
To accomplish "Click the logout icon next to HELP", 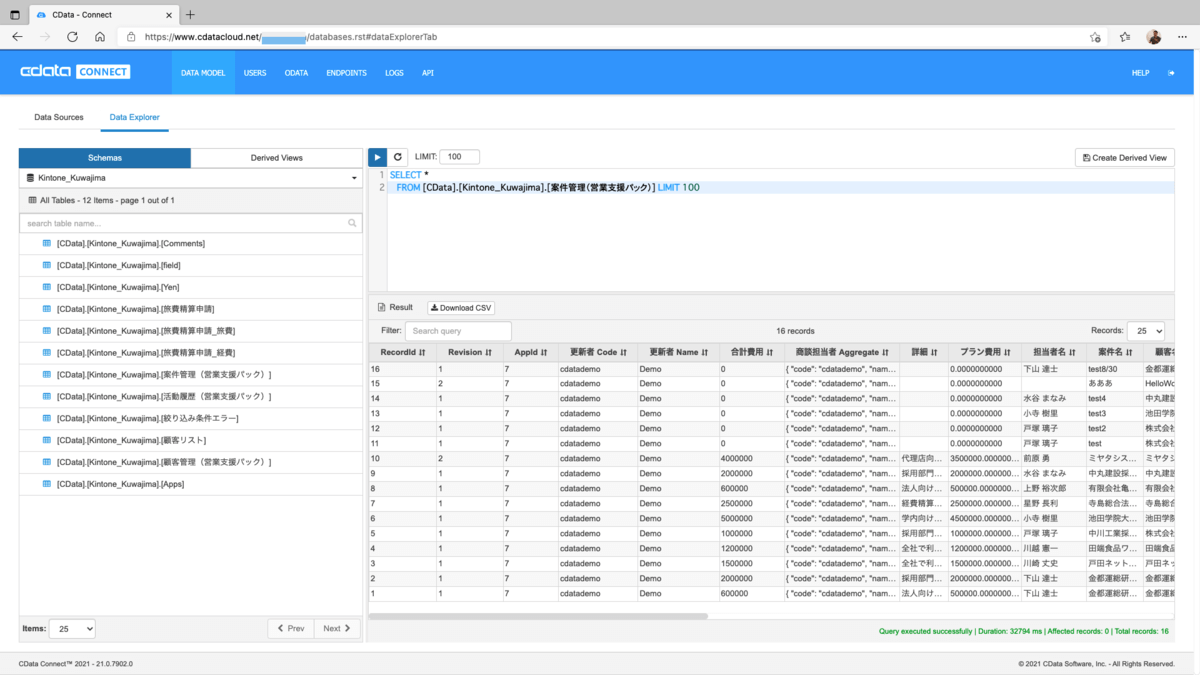I will coord(1171,73).
